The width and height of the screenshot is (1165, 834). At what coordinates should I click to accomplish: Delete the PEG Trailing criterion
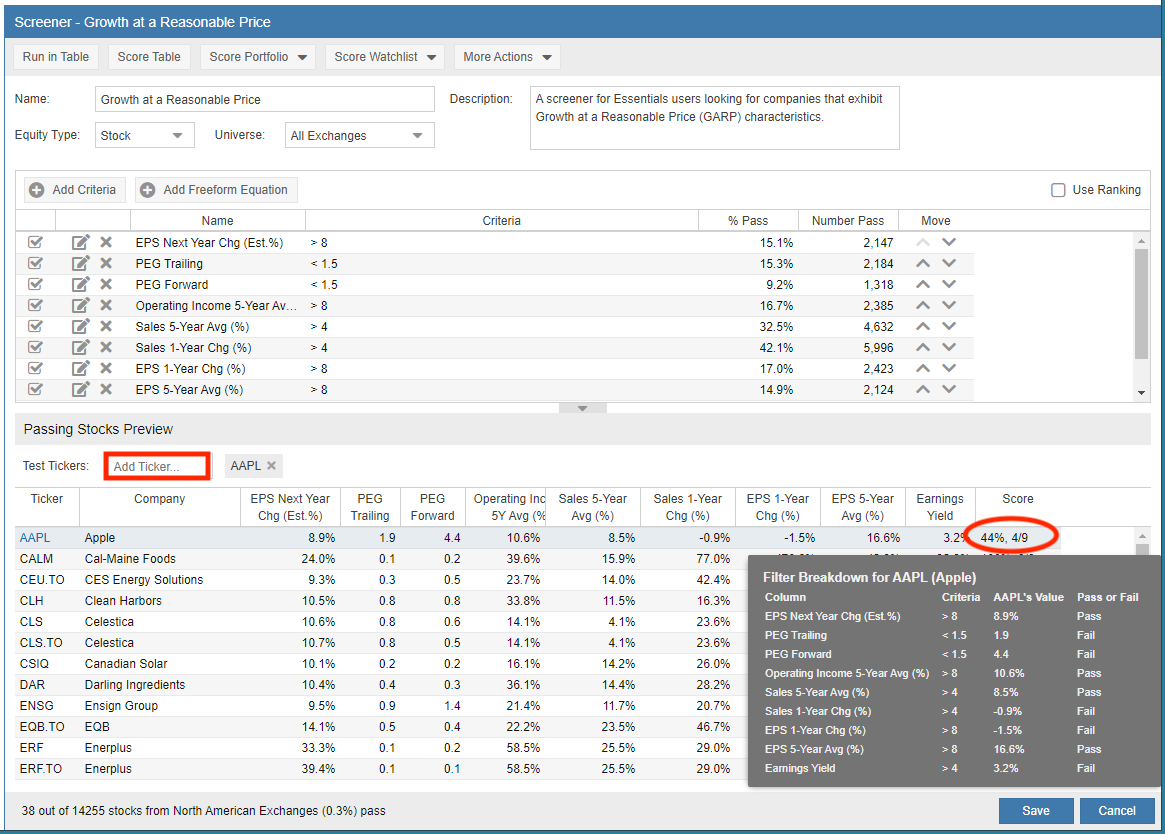point(106,263)
